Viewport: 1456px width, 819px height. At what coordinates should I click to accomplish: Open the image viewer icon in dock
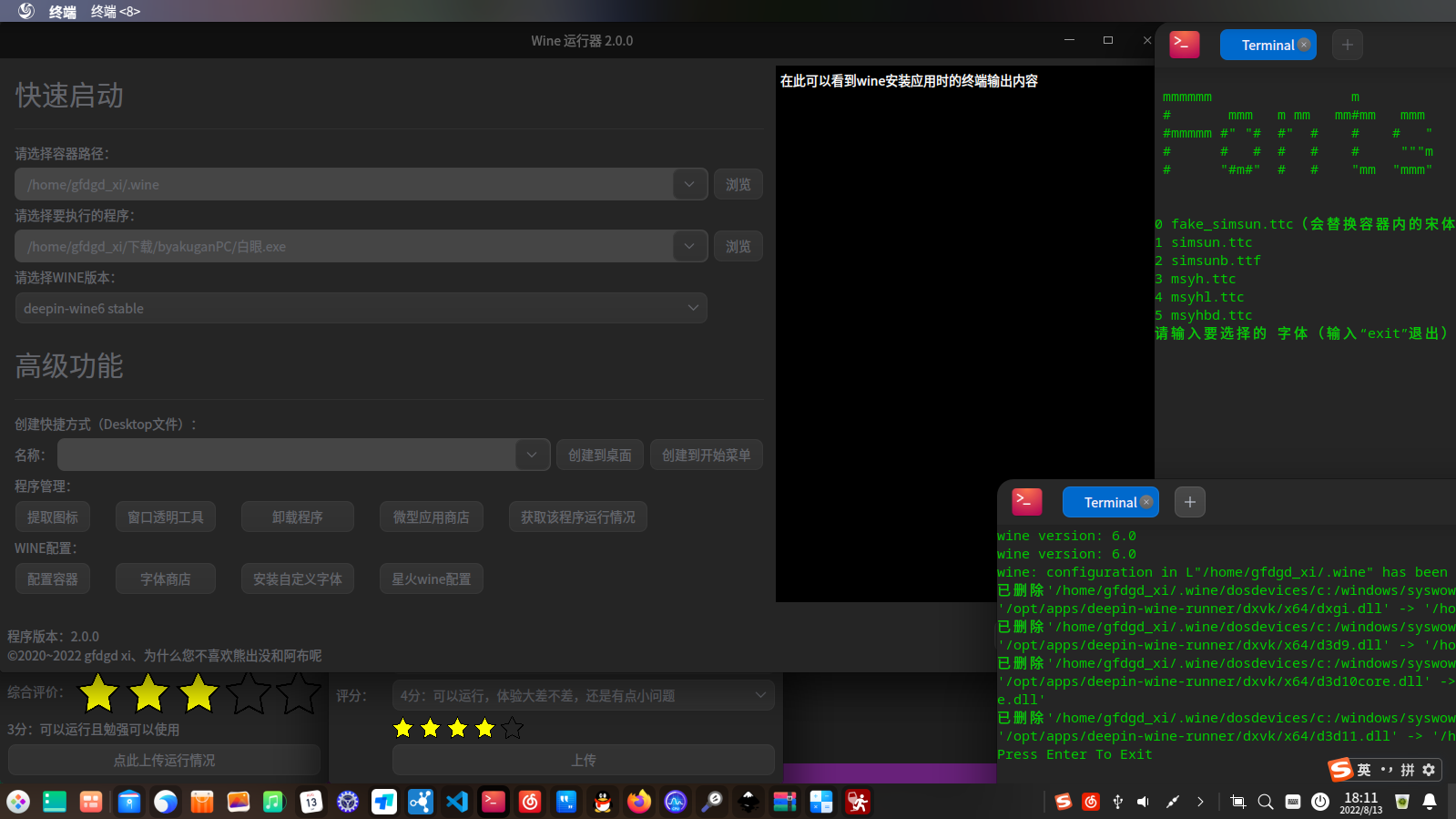click(239, 802)
